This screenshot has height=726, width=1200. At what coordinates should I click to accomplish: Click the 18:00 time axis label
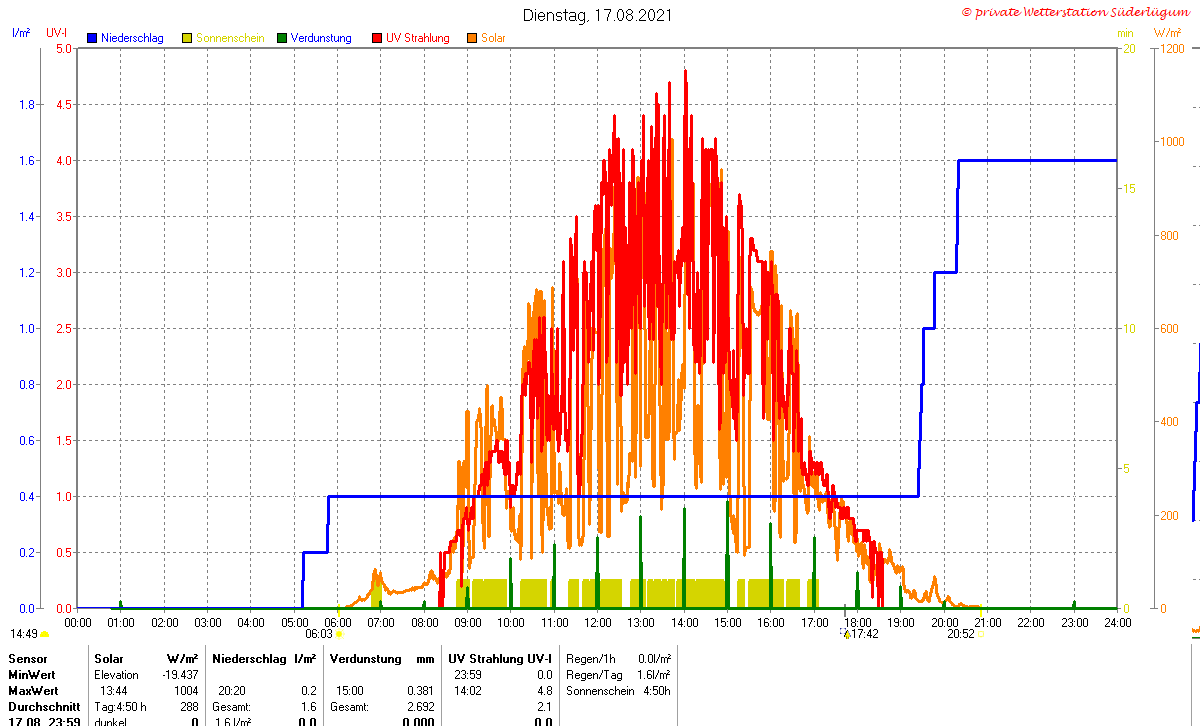pos(857,622)
